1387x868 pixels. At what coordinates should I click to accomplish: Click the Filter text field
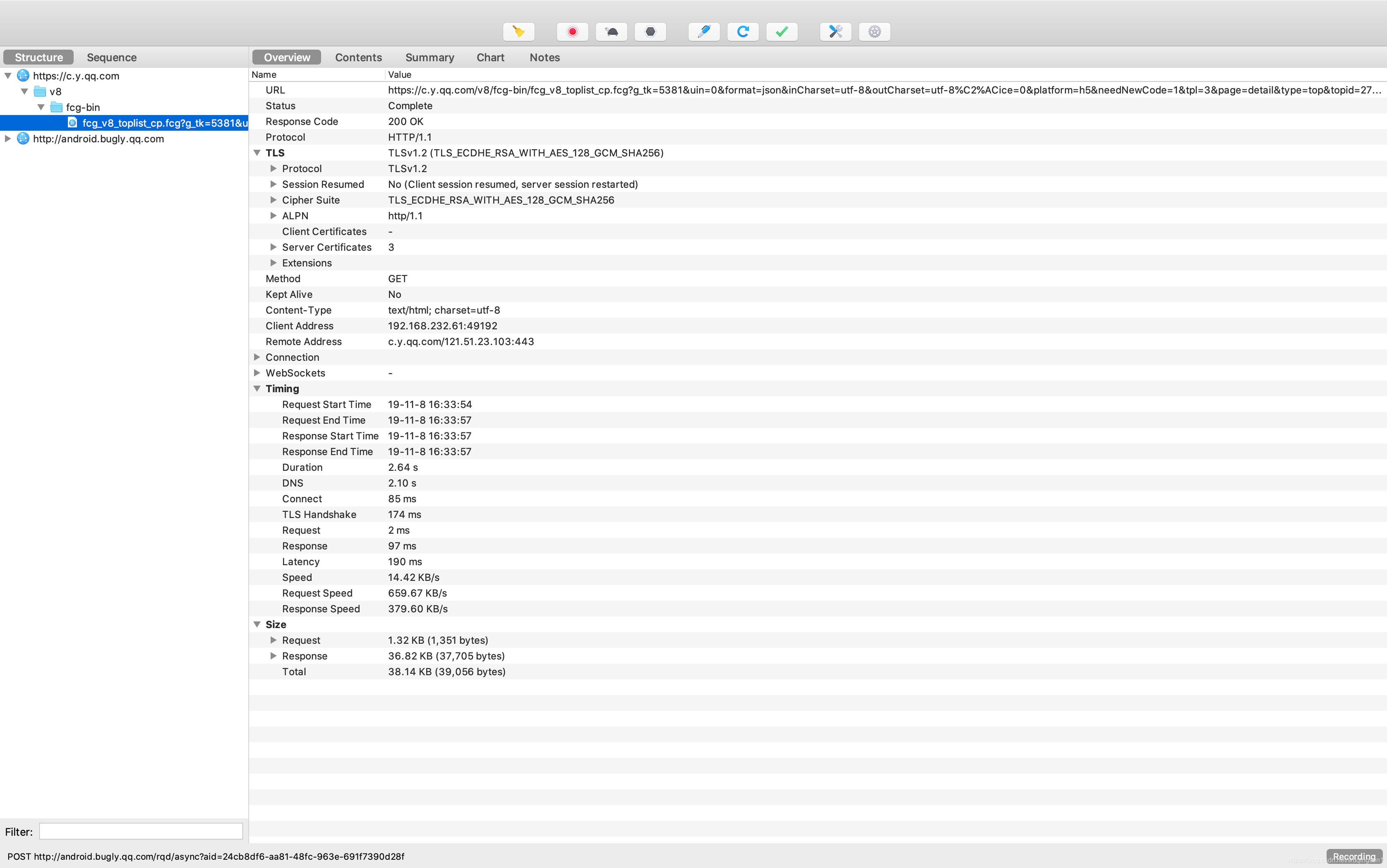tap(141, 831)
